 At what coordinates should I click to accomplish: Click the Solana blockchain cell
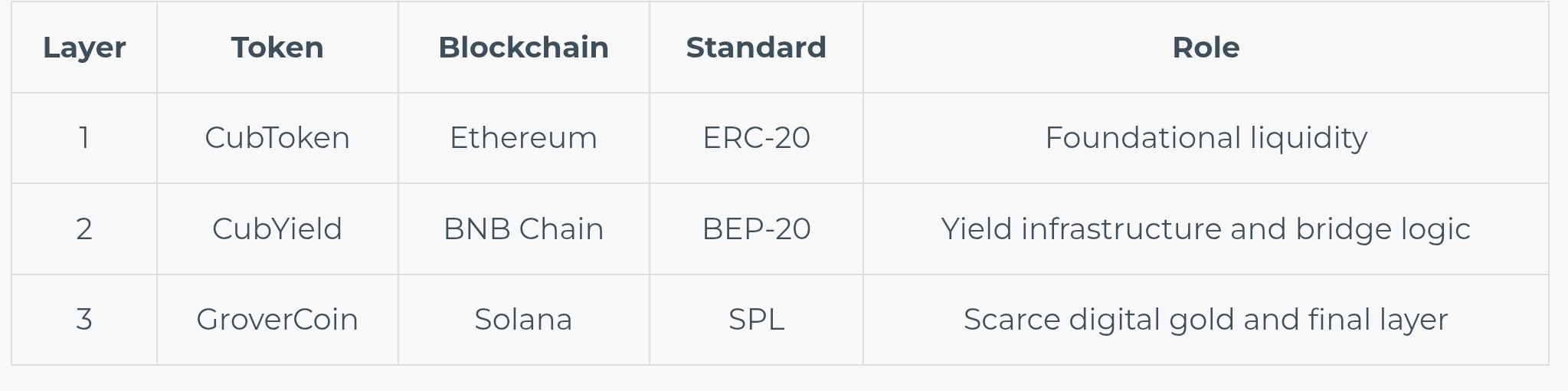(x=523, y=320)
